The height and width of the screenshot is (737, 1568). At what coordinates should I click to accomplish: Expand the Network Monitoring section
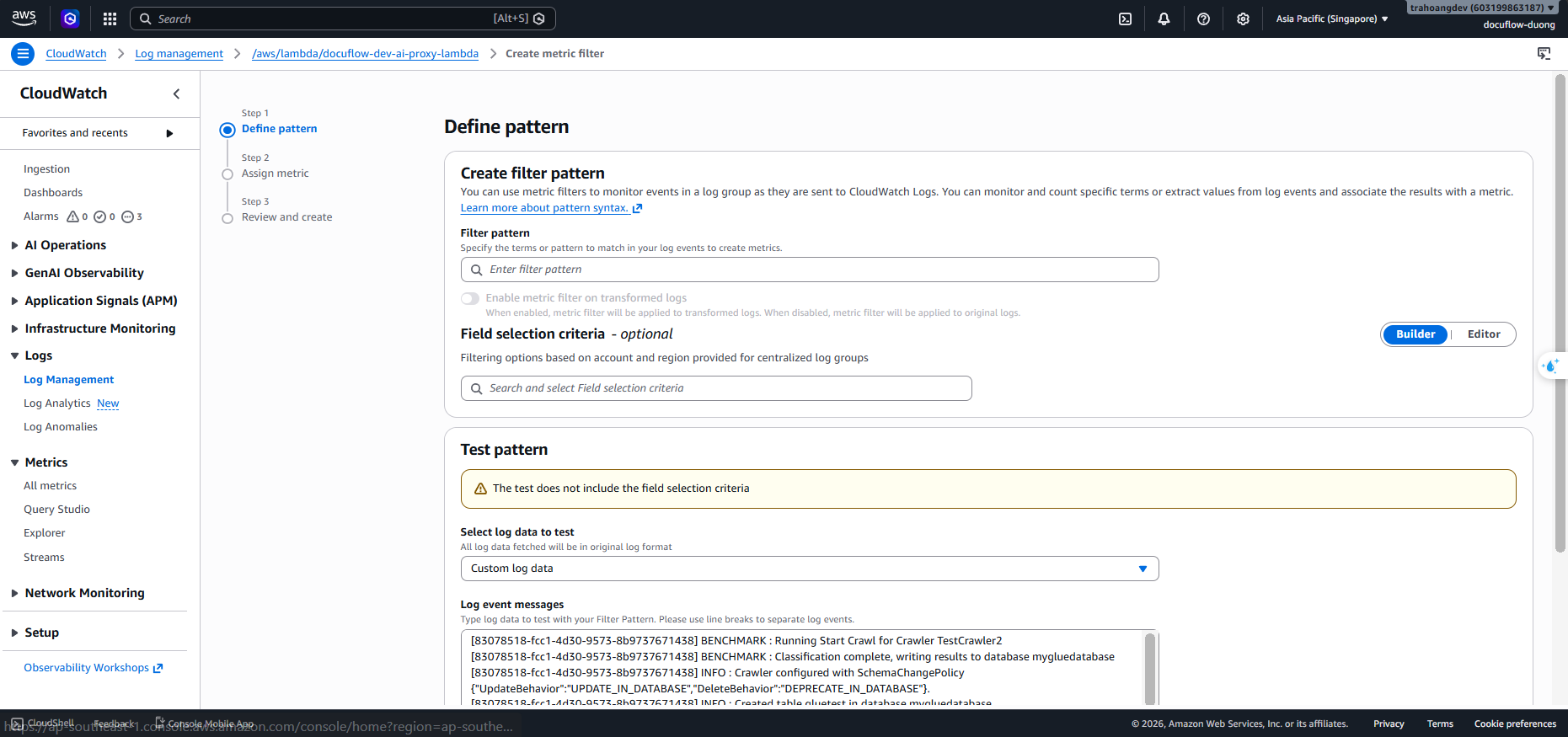(15, 594)
